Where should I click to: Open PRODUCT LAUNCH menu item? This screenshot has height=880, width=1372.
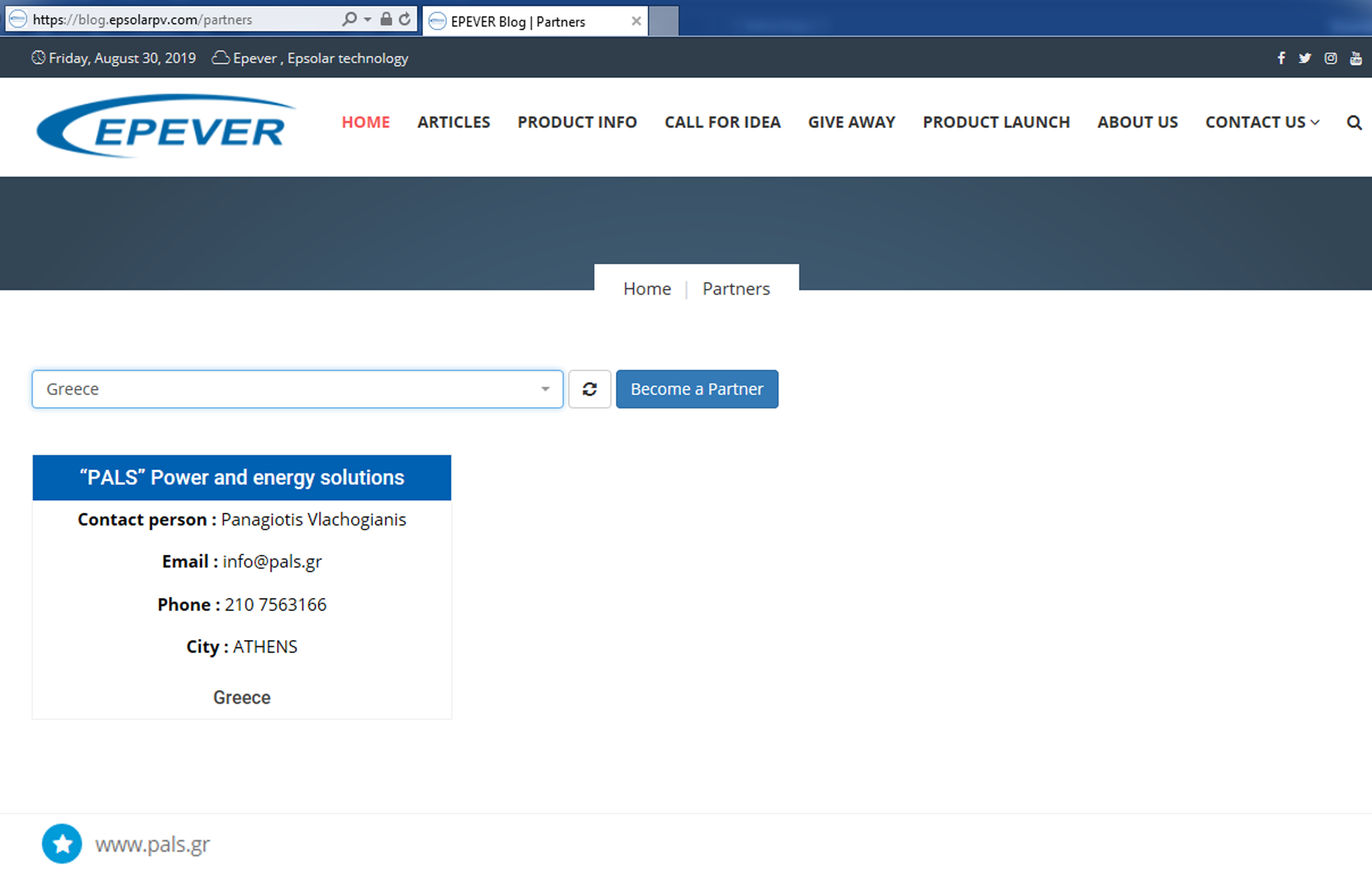(x=996, y=122)
